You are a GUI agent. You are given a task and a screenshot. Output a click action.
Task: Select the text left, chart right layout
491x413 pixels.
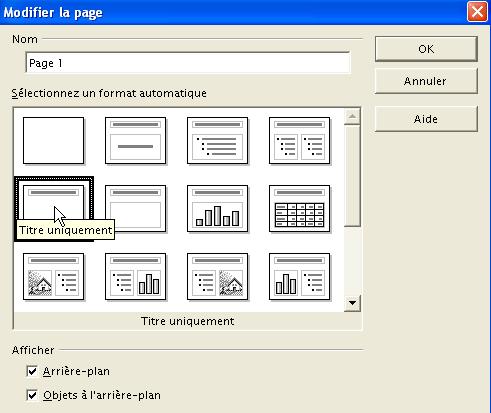(135, 276)
